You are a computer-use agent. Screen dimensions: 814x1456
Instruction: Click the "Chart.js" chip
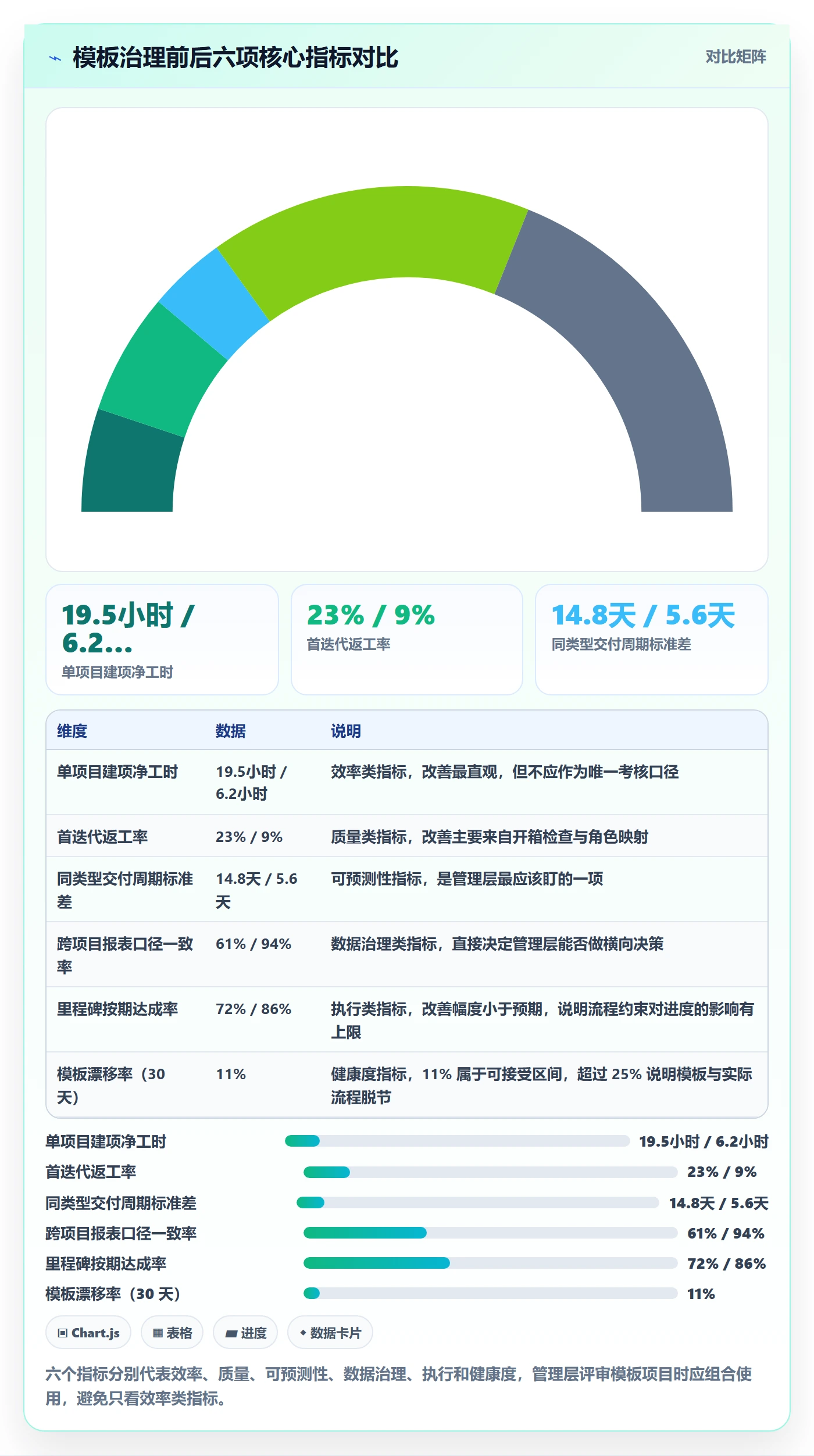click(x=88, y=1332)
